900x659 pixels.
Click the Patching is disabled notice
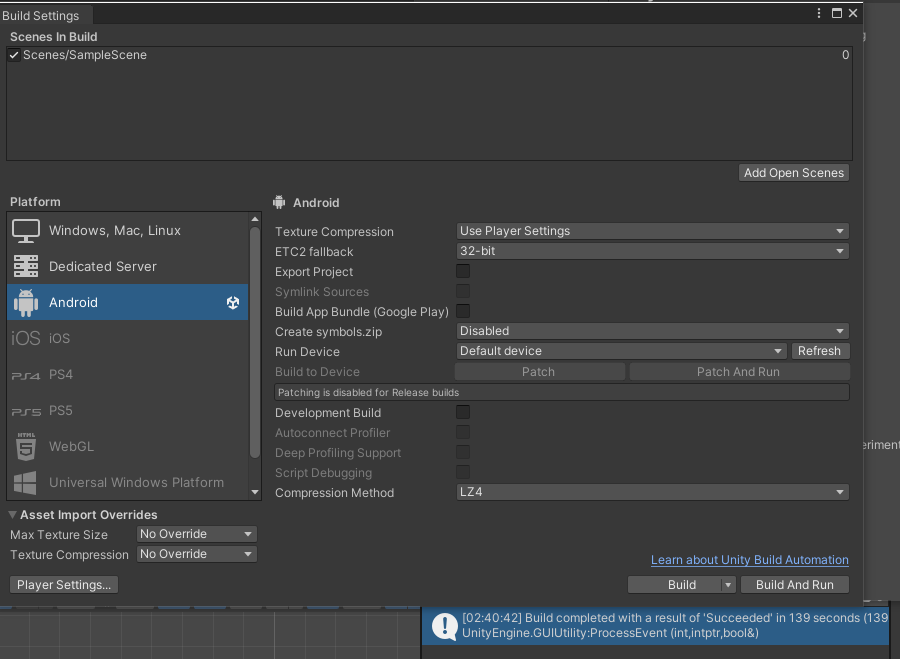pos(562,392)
